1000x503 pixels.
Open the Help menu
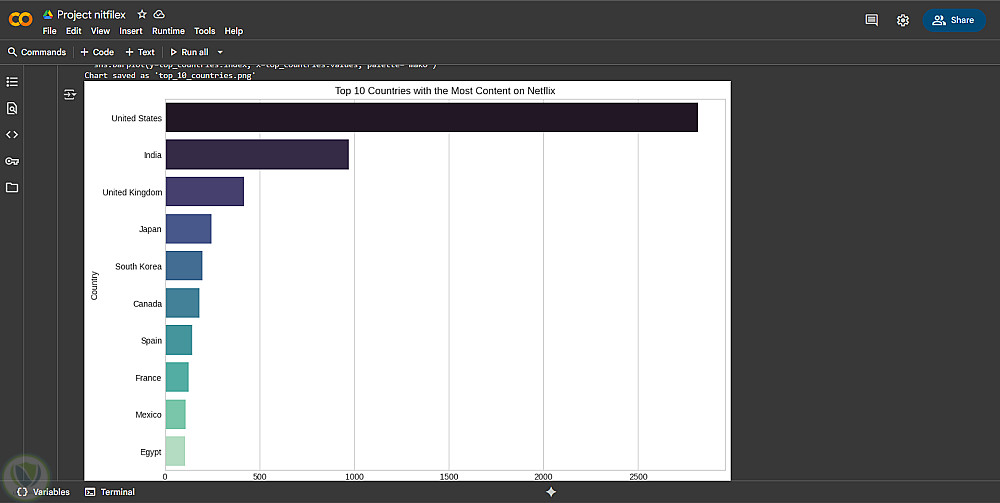pyautogui.click(x=233, y=31)
